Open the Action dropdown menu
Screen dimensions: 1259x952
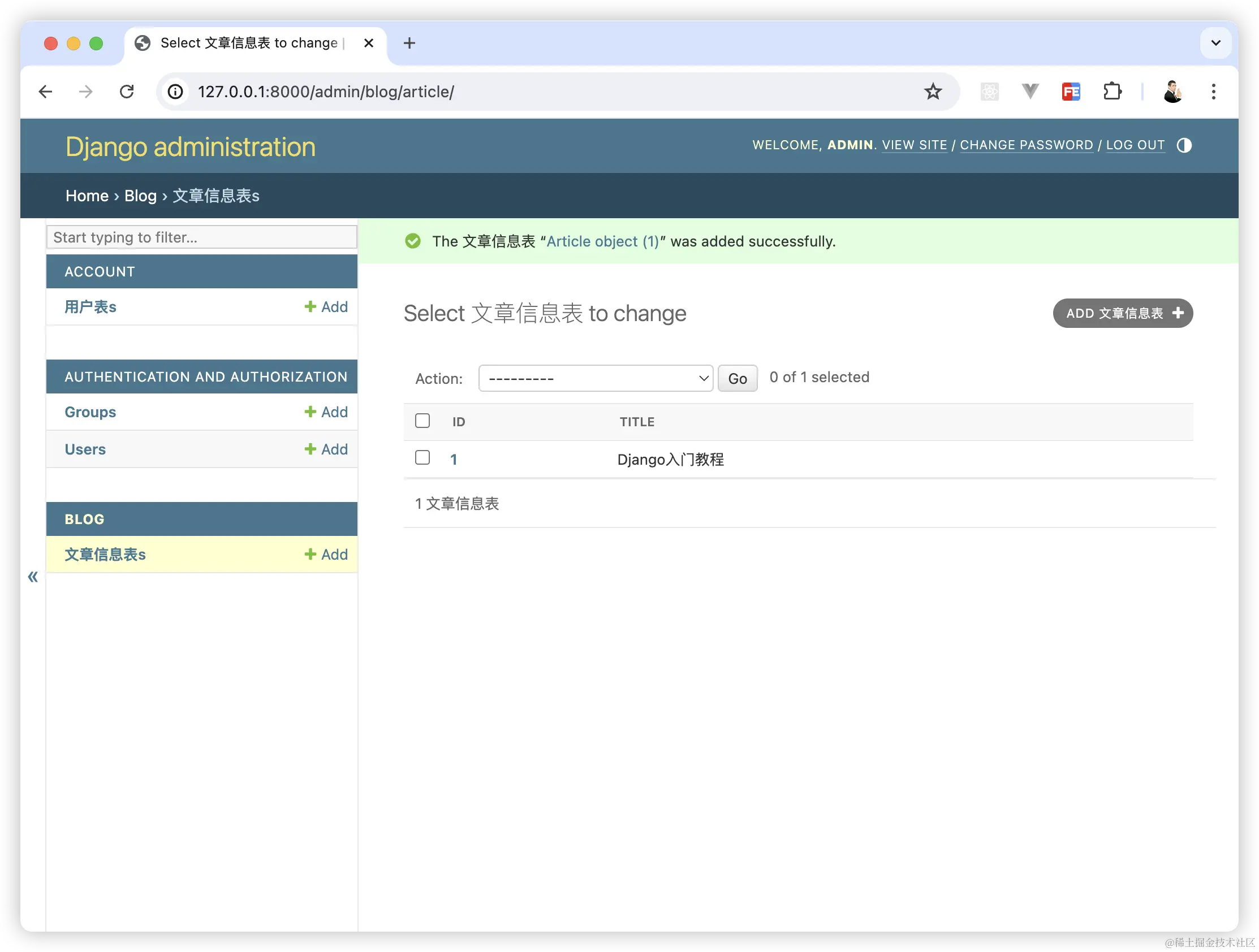pyautogui.click(x=596, y=378)
